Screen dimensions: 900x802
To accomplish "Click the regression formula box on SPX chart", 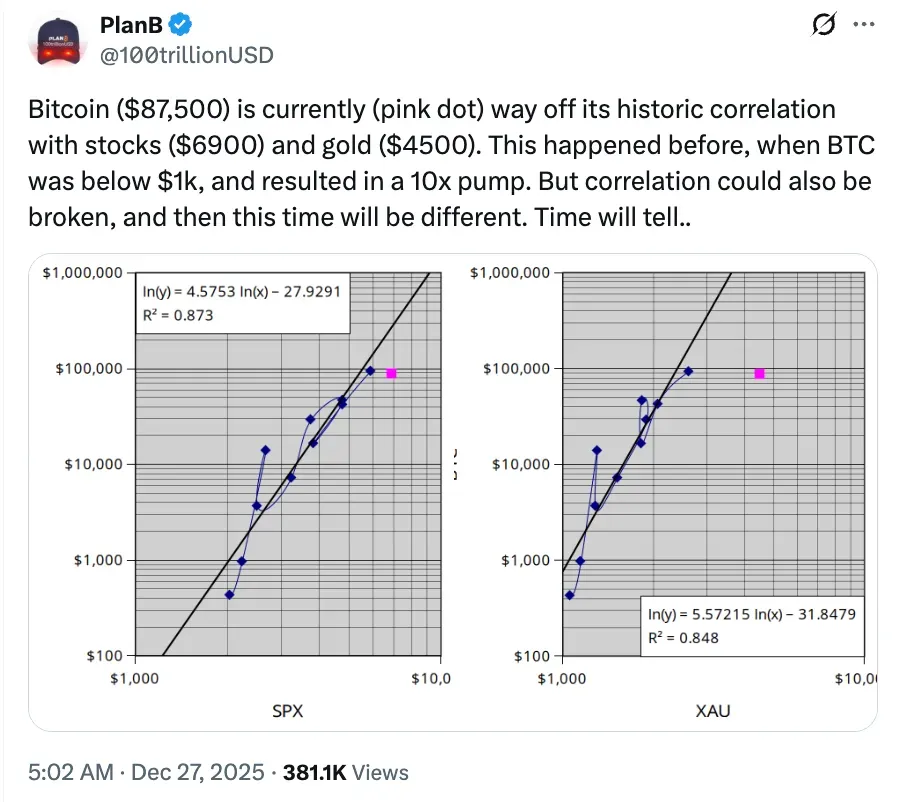I will (x=243, y=302).
